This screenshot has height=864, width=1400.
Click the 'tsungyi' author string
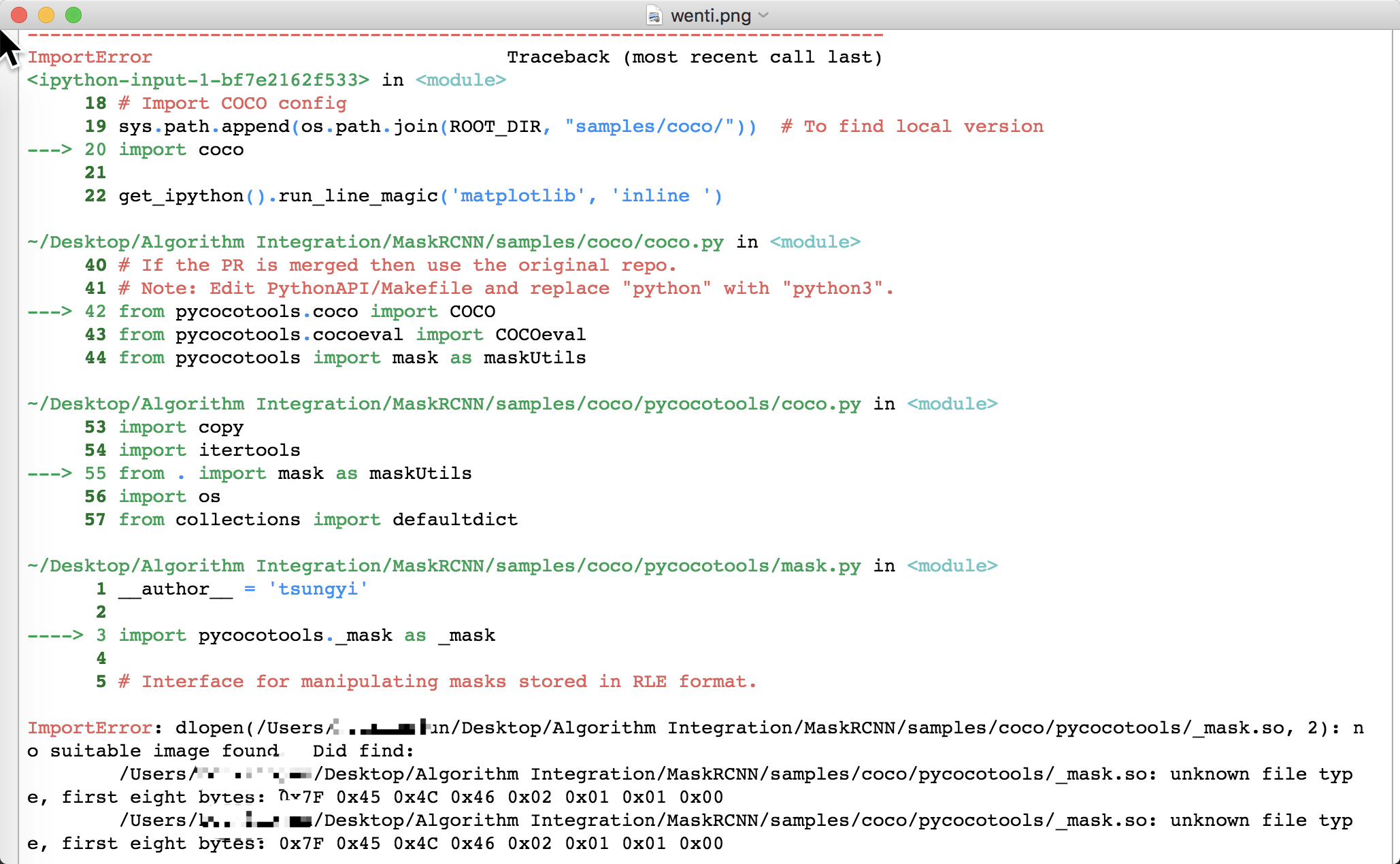318,589
